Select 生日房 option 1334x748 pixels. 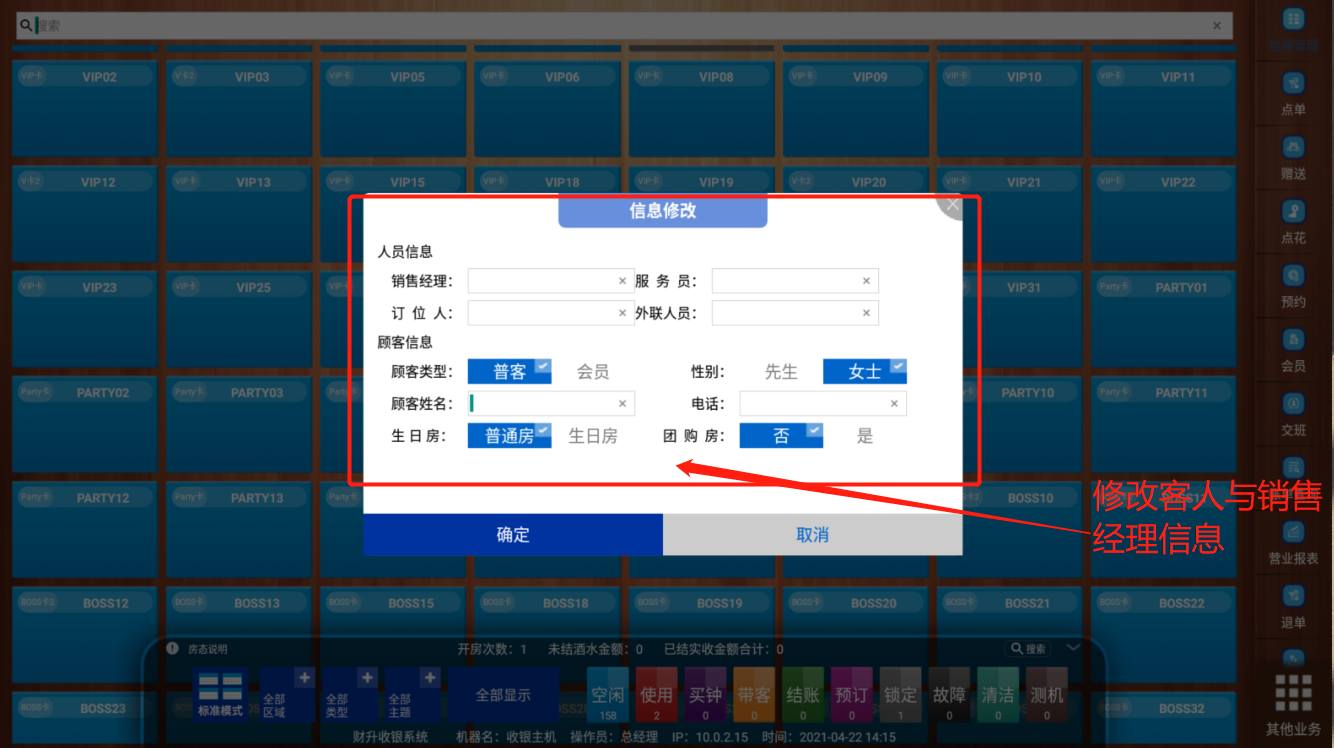(x=593, y=435)
